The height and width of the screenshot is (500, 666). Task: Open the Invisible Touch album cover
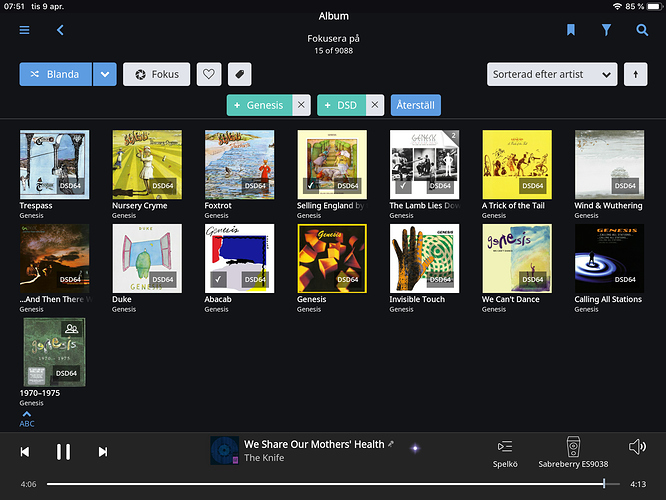click(424, 258)
